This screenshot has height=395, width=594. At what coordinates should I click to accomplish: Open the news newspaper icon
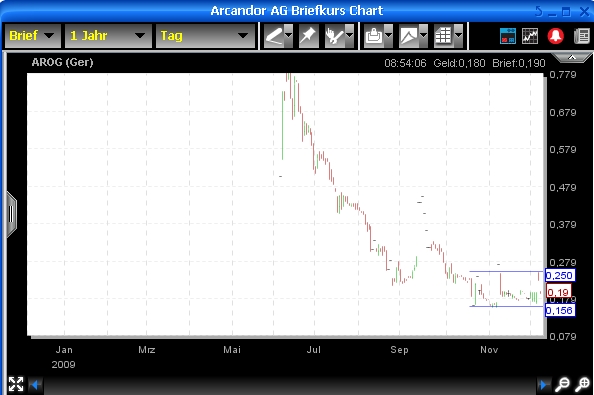582,36
